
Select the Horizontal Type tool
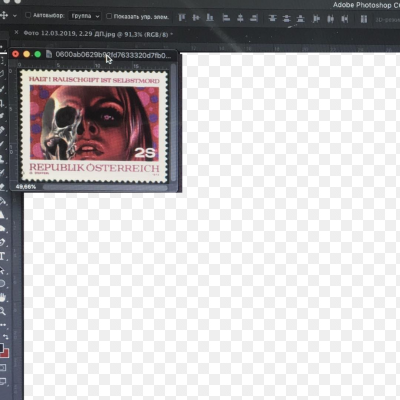click(3, 256)
